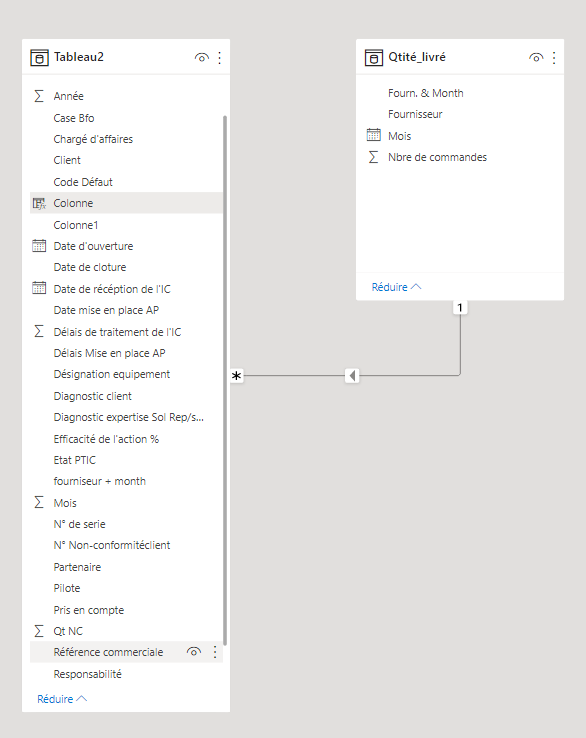Select the Fournisseur field
The height and width of the screenshot is (738, 586).
pos(460,114)
